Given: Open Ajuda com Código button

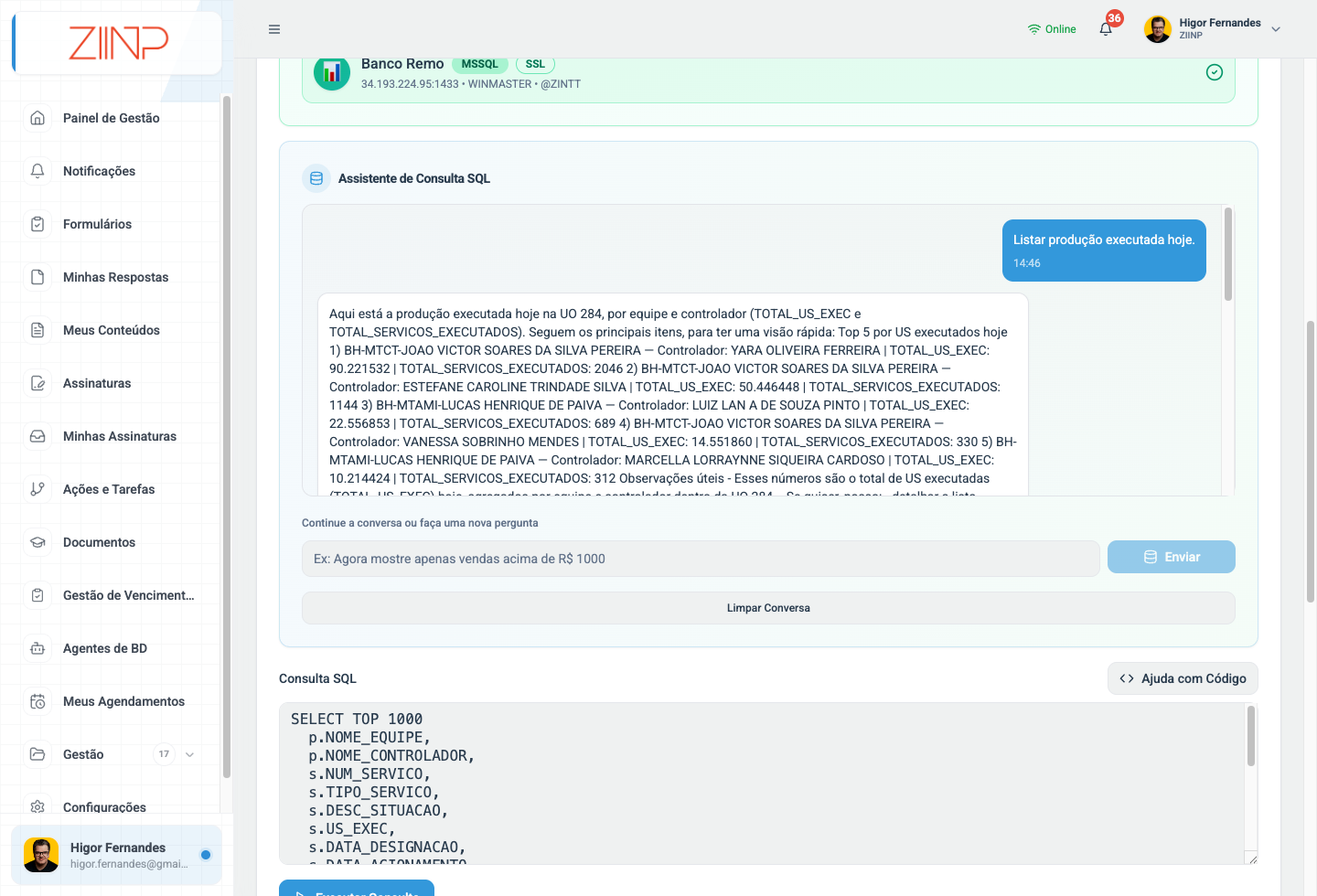Looking at the screenshot, I should pyautogui.click(x=1183, y=678).
